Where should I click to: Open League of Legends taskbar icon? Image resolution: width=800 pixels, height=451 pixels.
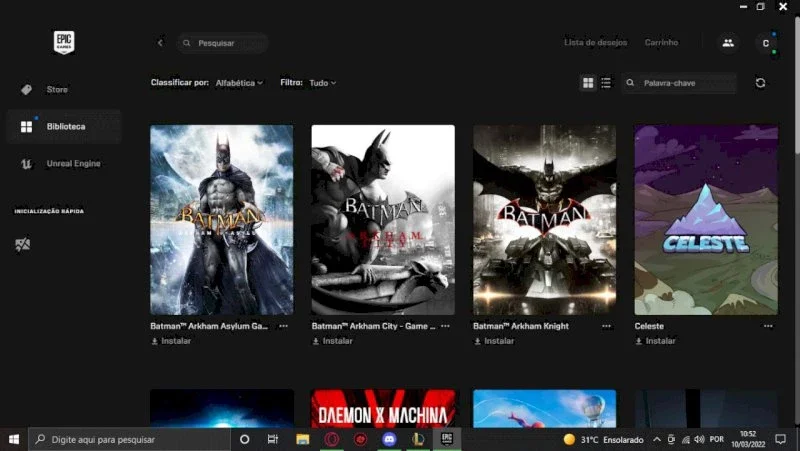pyautogui.click(x=418, y=439)
